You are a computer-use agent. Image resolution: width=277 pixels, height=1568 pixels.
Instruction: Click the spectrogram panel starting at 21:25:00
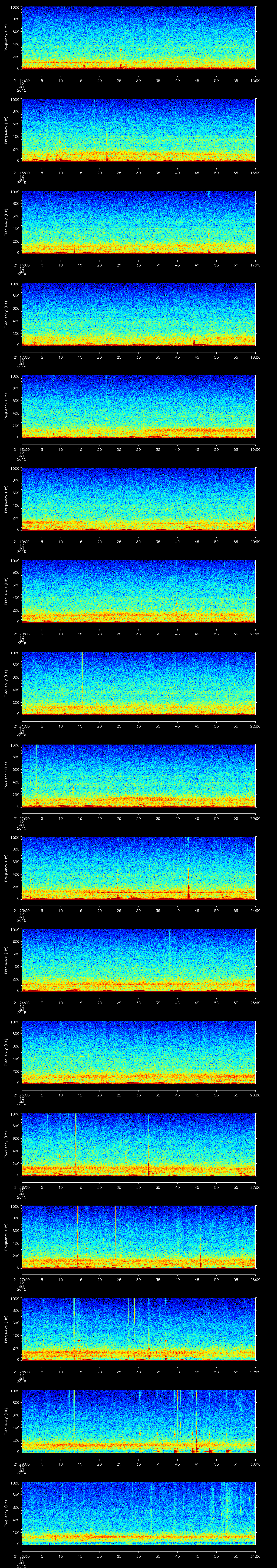tap(139, 1052)
